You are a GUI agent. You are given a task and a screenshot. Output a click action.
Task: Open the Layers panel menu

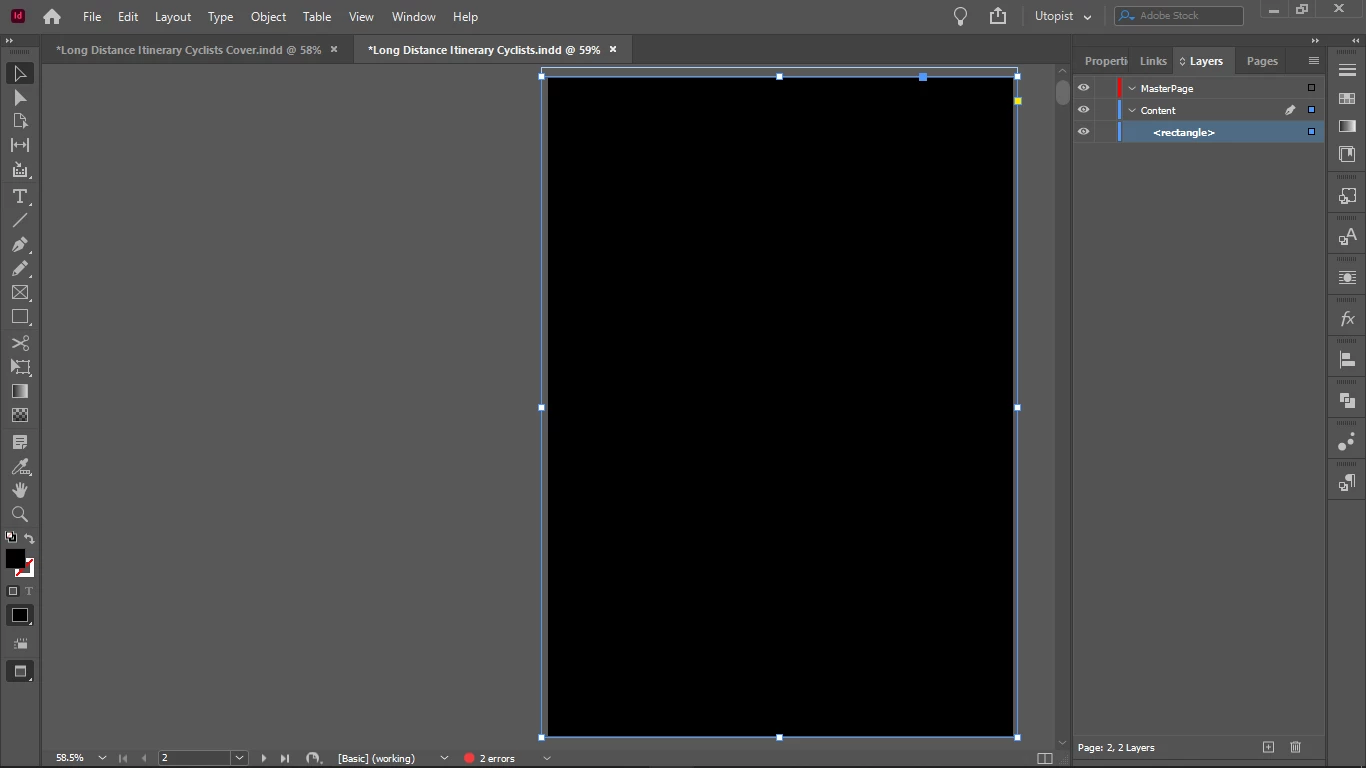[1313, 61]
